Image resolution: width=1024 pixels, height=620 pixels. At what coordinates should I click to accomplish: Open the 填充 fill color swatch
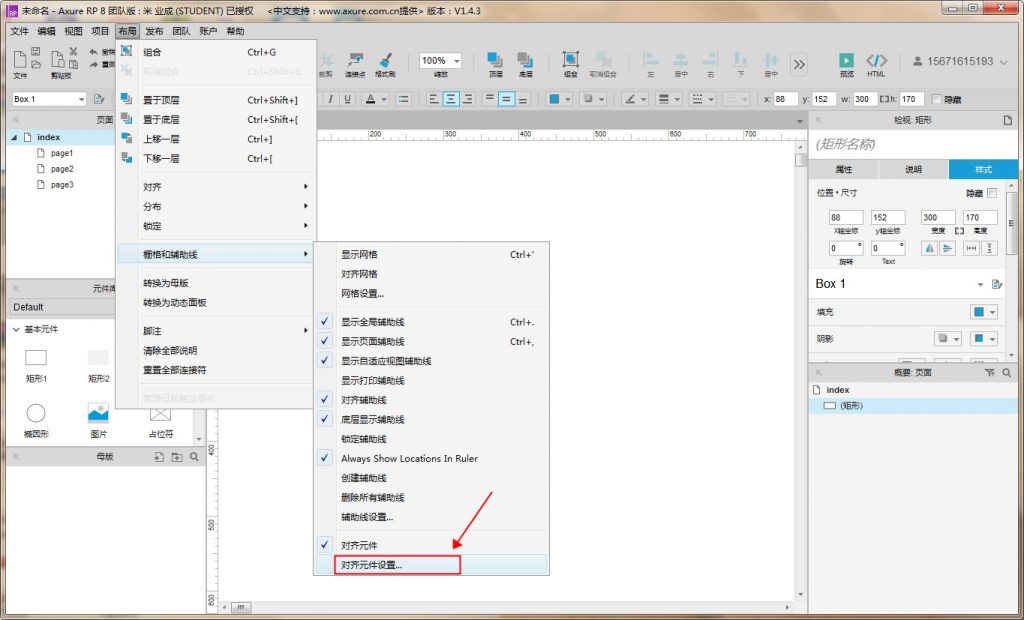984,312
